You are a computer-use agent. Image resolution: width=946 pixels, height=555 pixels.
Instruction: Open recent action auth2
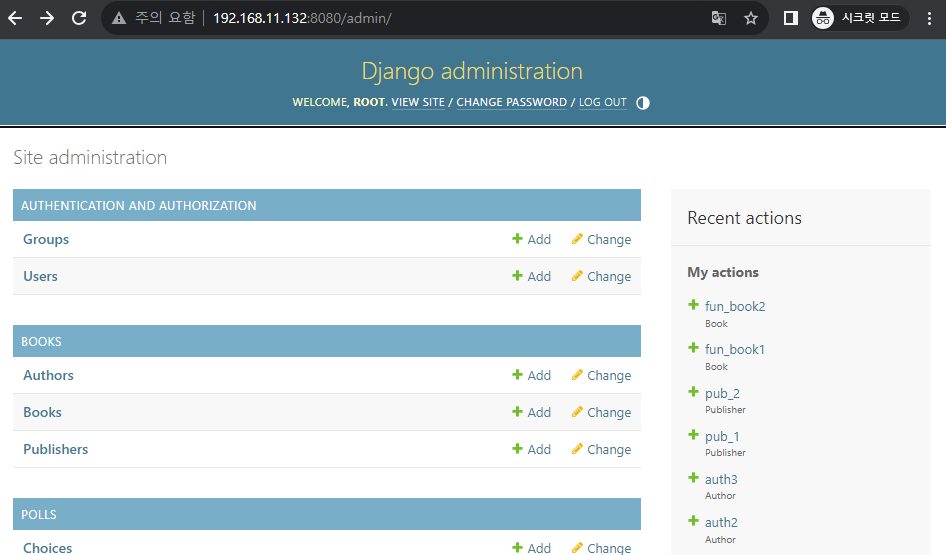point(721,522)
